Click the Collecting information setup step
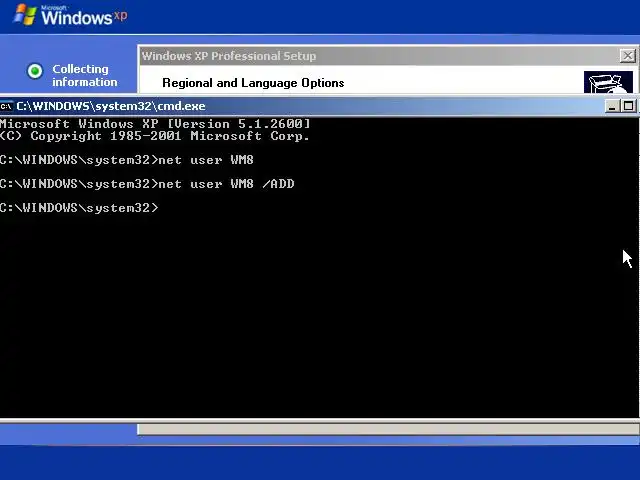The height and width of the screenshot is (480, 640). pyautogui.click(x=85, y=76)
